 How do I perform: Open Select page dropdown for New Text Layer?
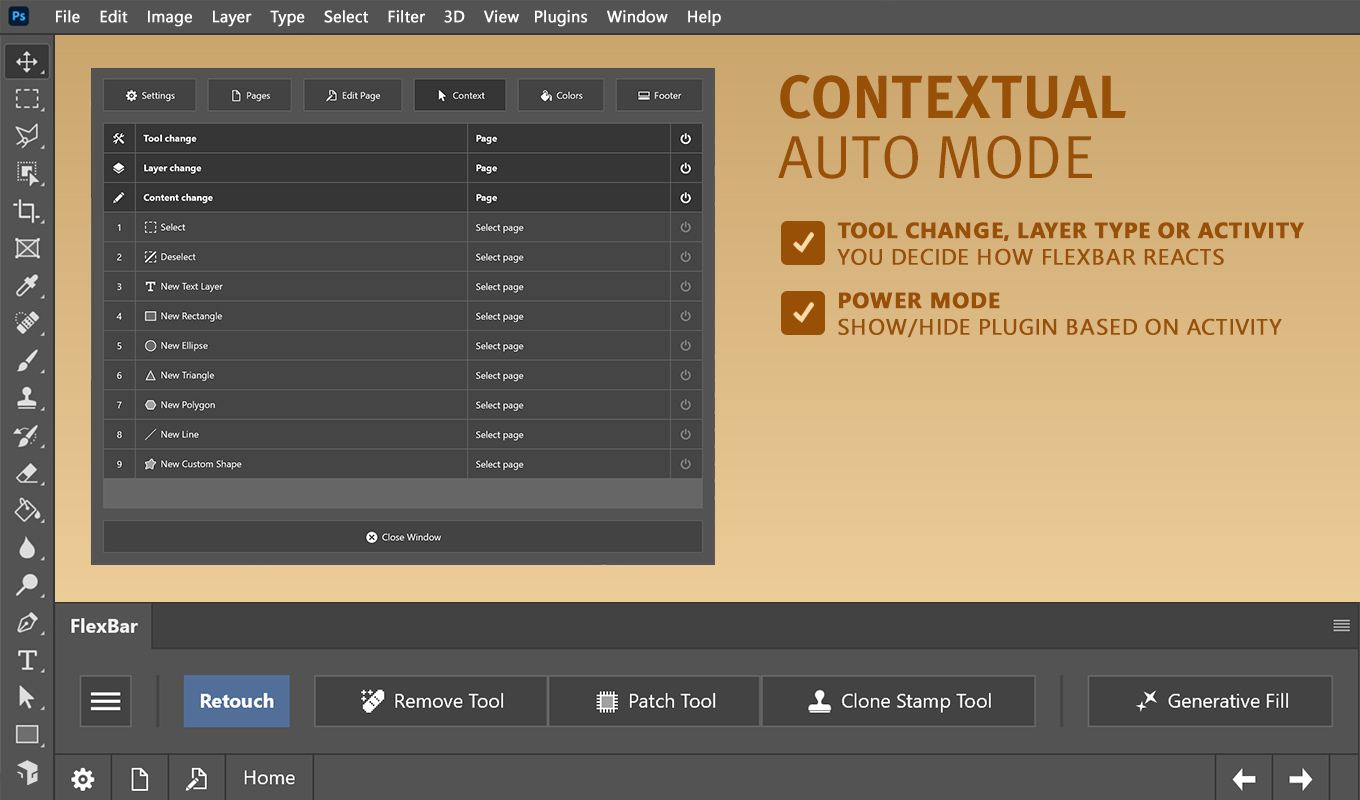pos(569,286)
